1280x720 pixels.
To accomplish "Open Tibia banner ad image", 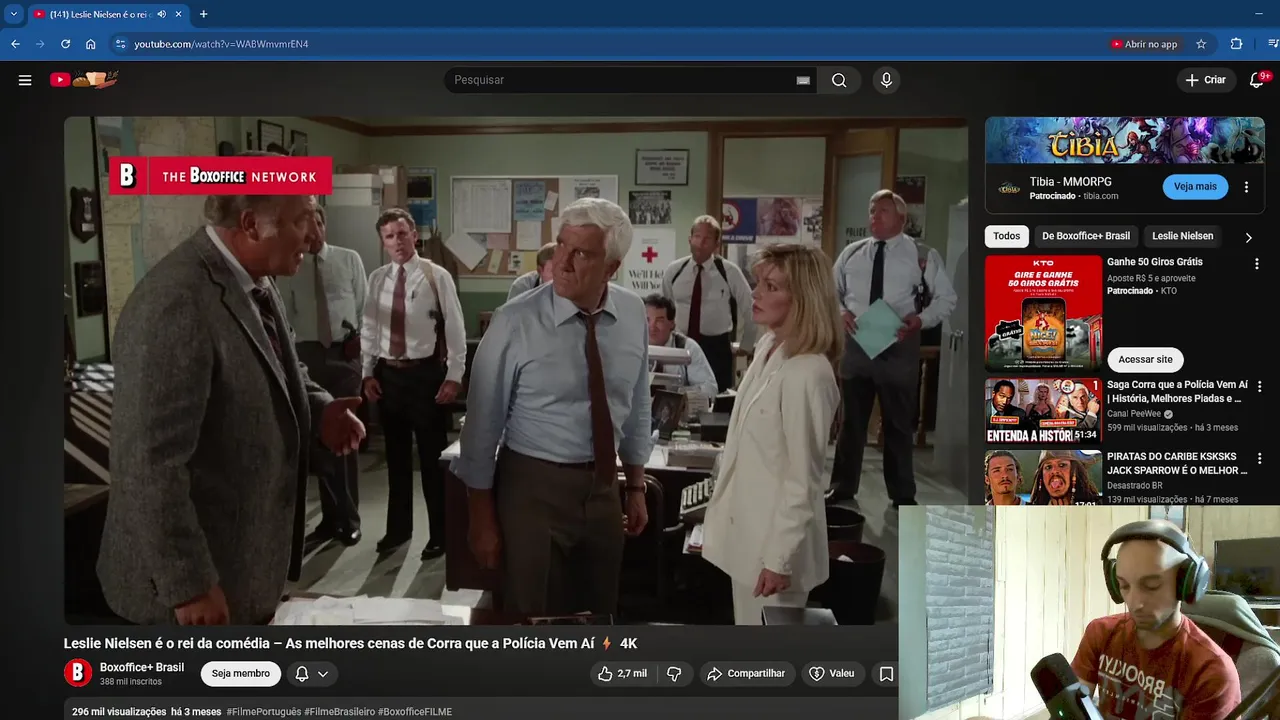I will click(1125, 140).
